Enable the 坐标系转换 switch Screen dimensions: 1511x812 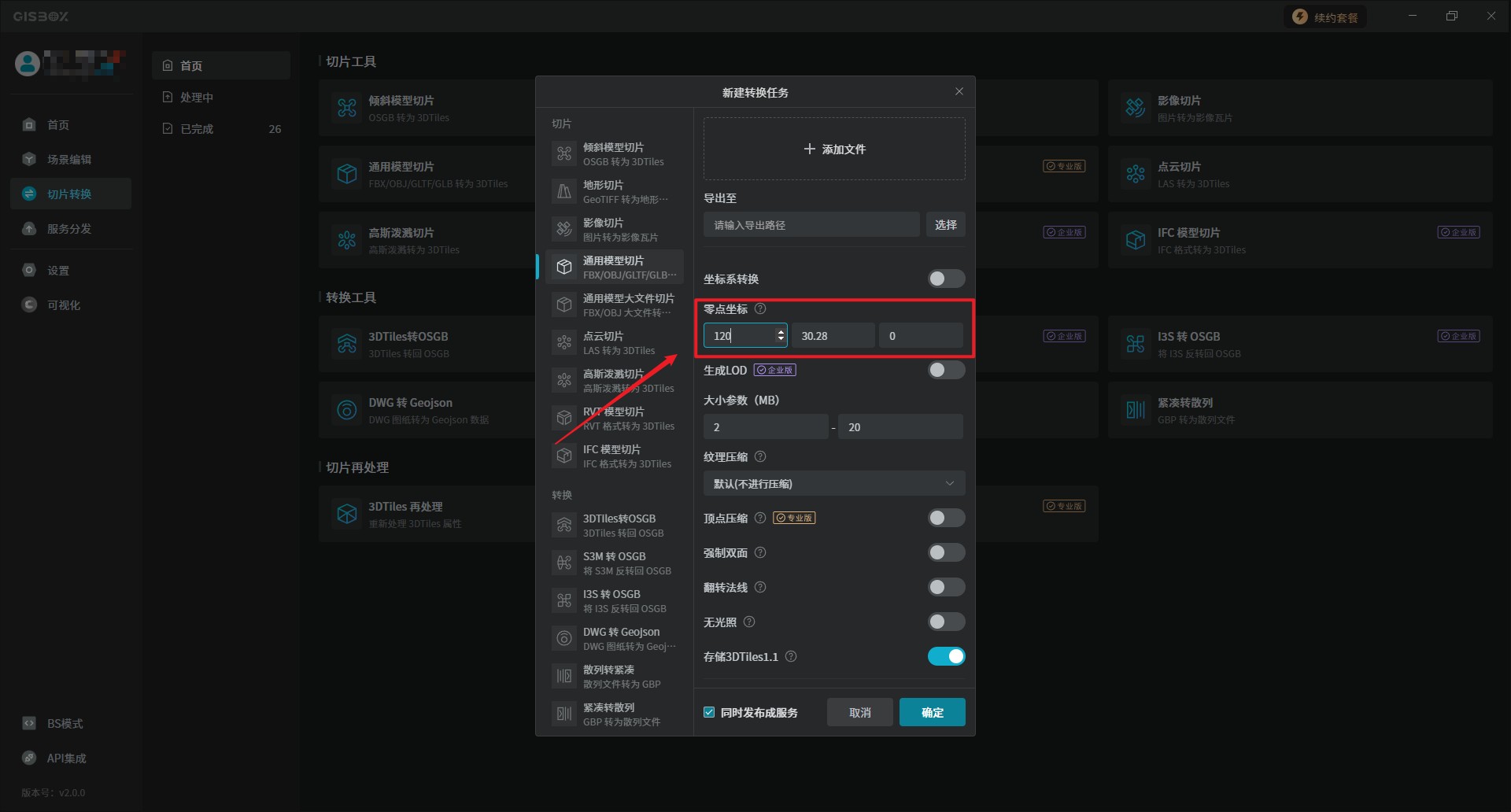click(x=945, y=279)
